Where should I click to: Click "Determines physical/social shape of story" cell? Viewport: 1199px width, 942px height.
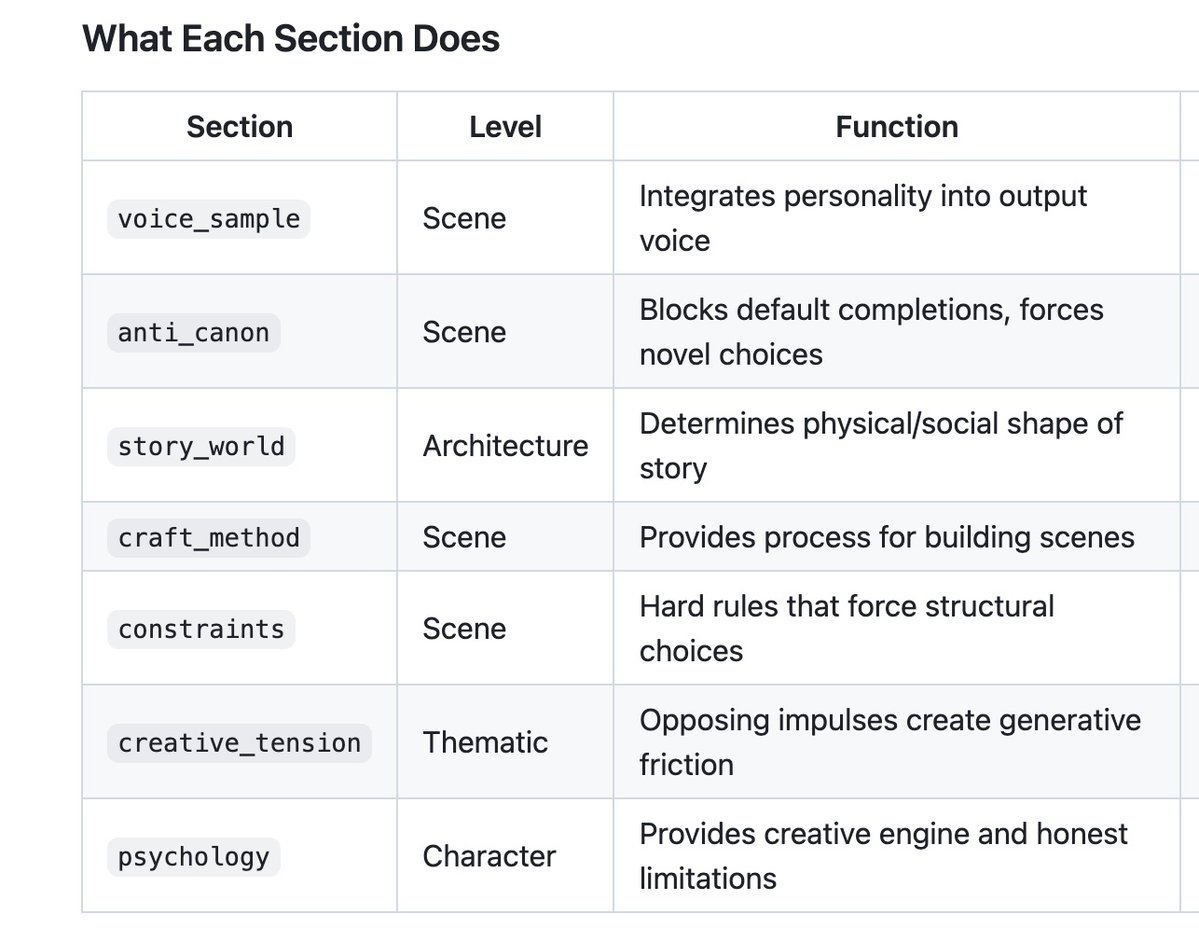tap(880, 446)
